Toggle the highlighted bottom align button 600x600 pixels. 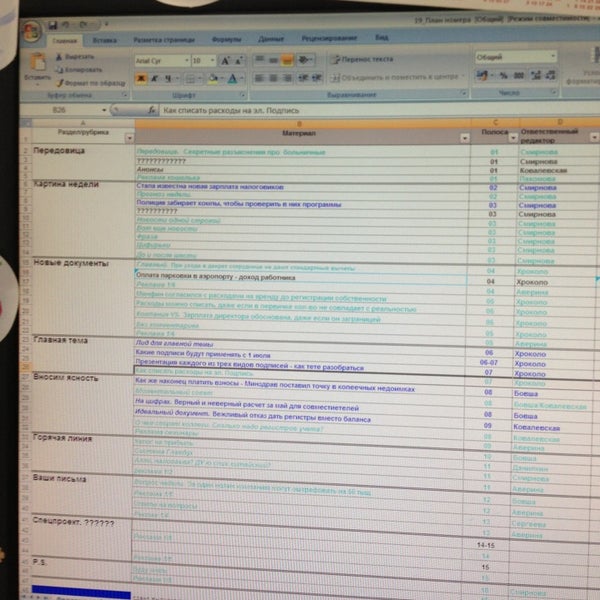click(x=287, y=60)
